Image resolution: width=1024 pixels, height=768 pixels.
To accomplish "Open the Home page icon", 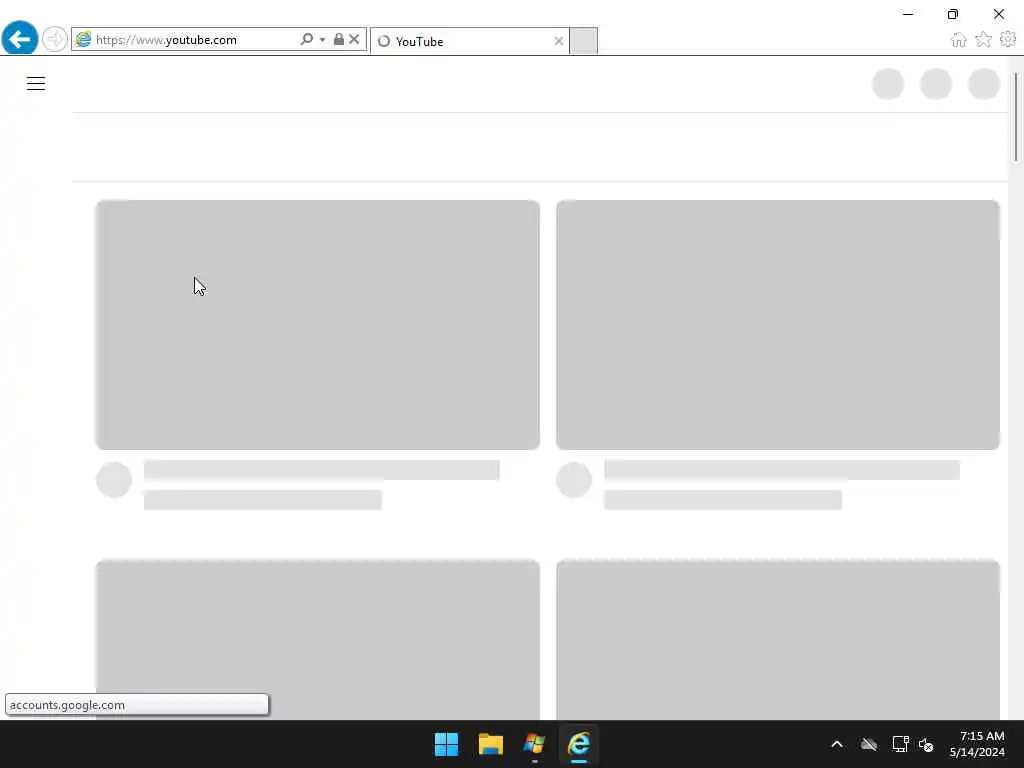I will [959, 40].
